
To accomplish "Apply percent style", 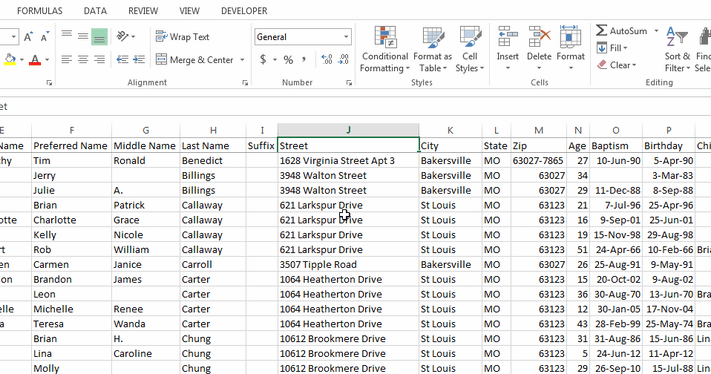I will (x=288, y=60).
